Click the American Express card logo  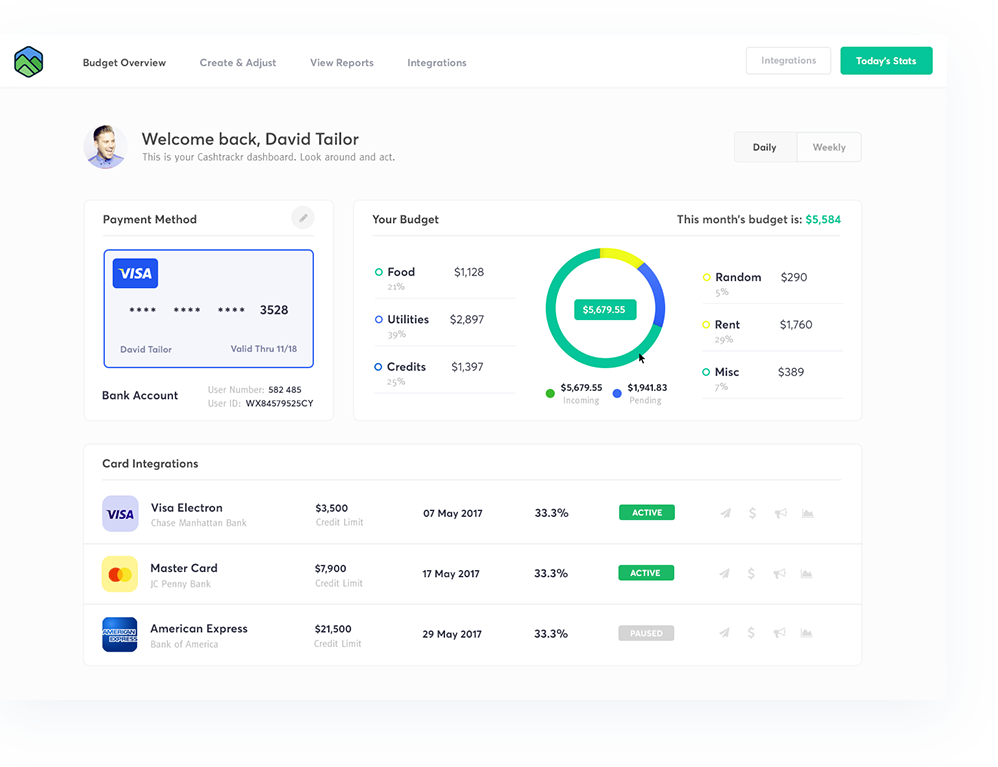(x=120, y=634)
